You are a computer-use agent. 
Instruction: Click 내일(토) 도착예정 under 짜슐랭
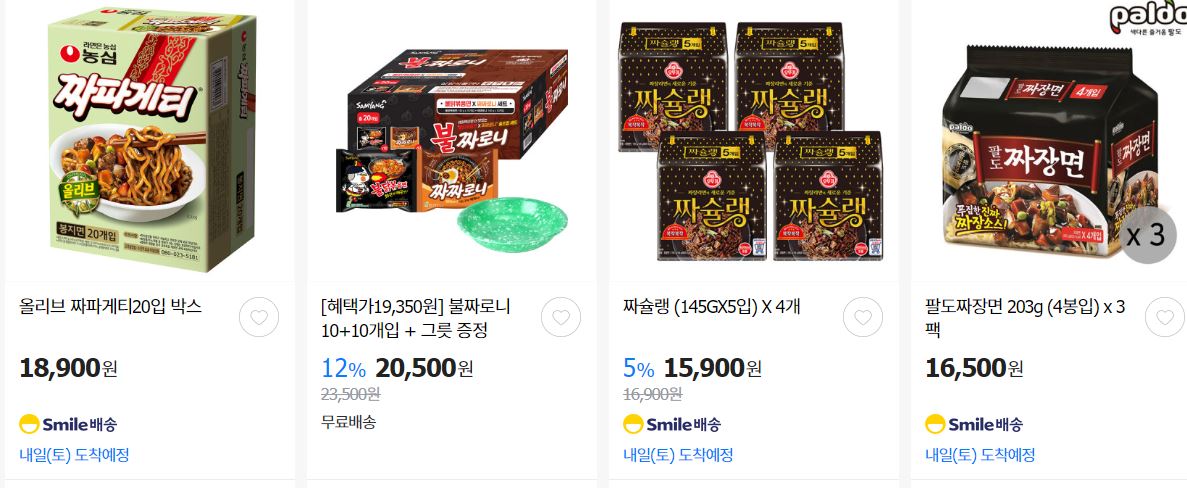[678, 455]
